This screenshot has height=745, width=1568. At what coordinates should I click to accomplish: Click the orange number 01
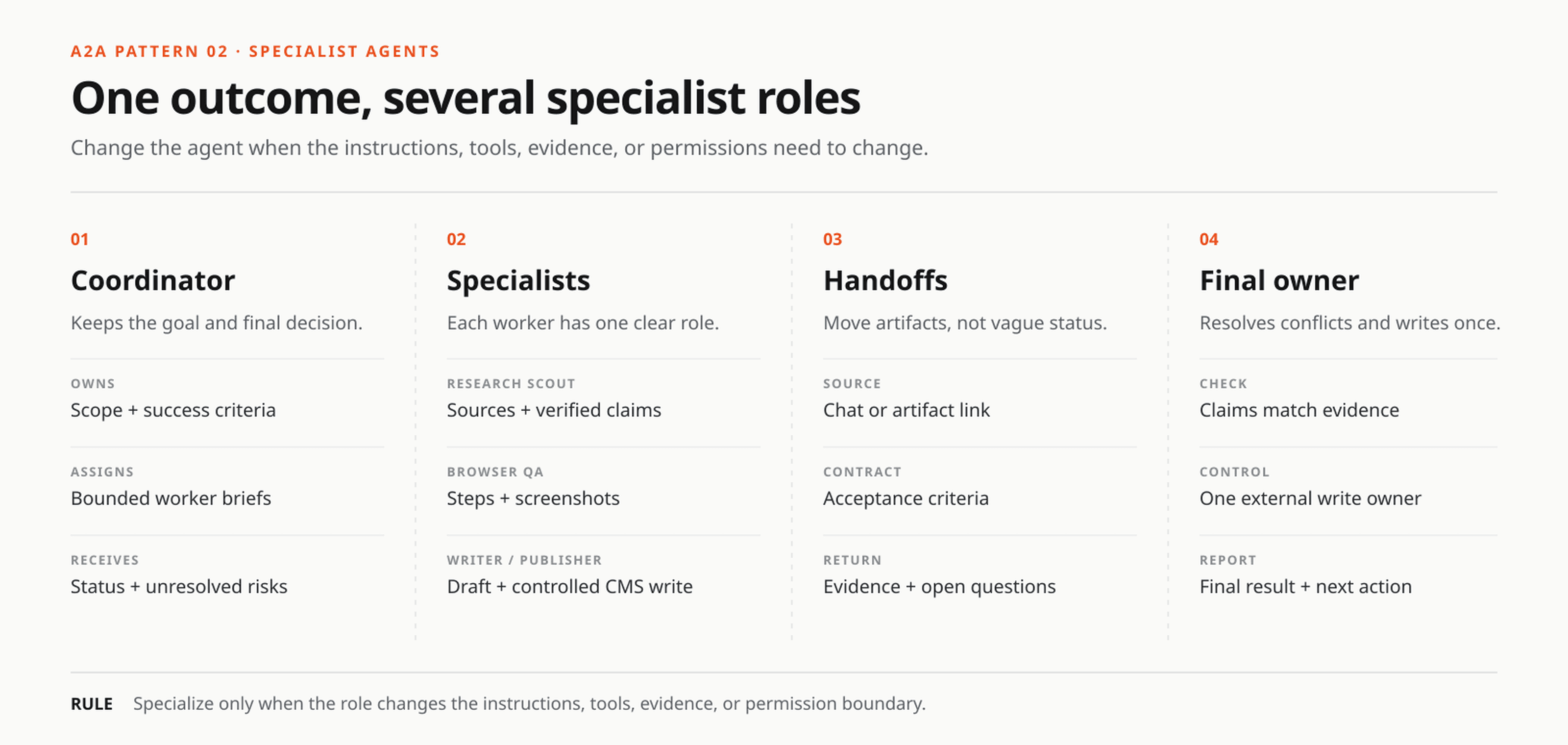pos(80,239)
